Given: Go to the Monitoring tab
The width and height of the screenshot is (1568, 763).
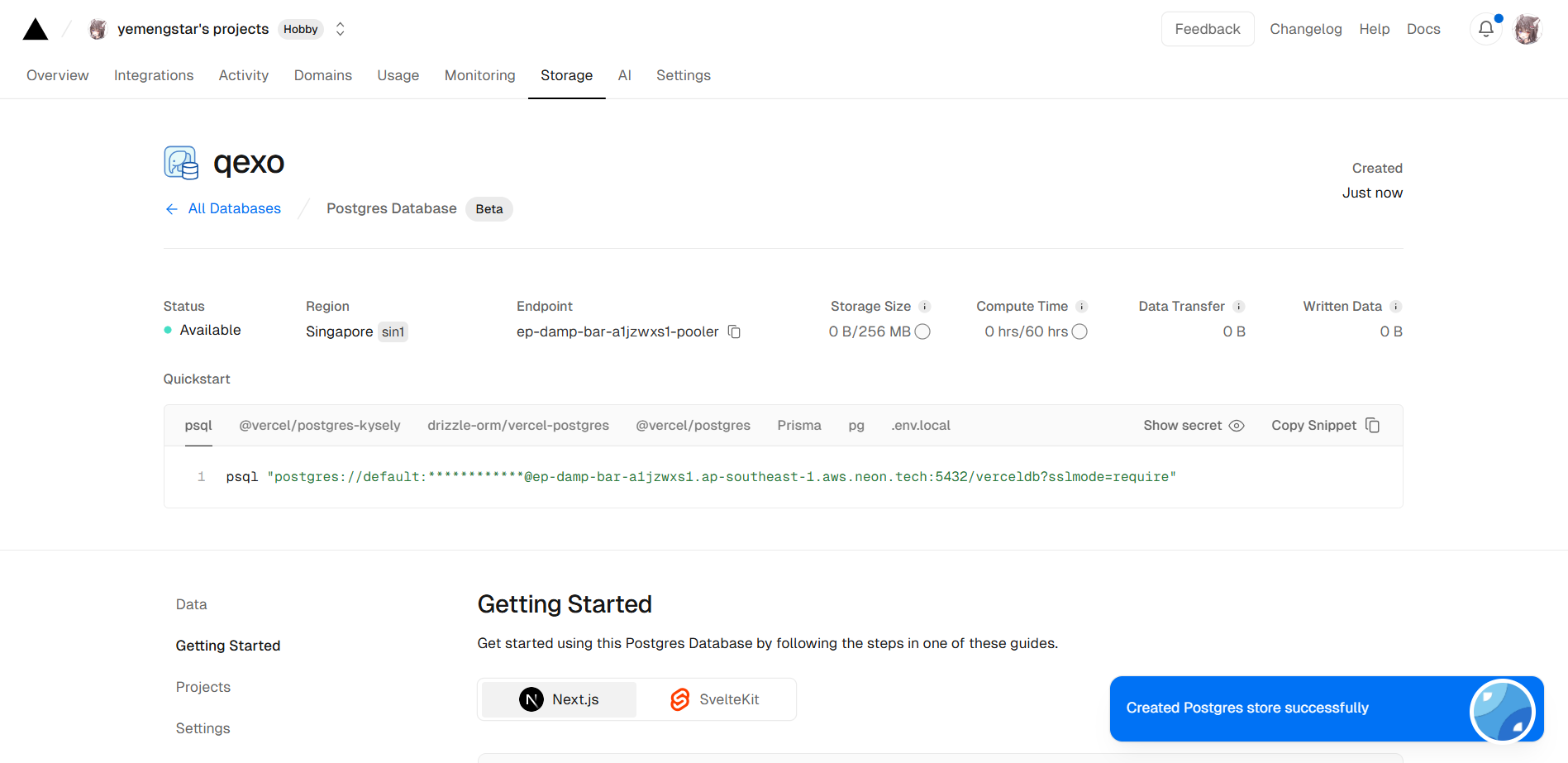Looking at the screenshot, I should coord(479,75).
